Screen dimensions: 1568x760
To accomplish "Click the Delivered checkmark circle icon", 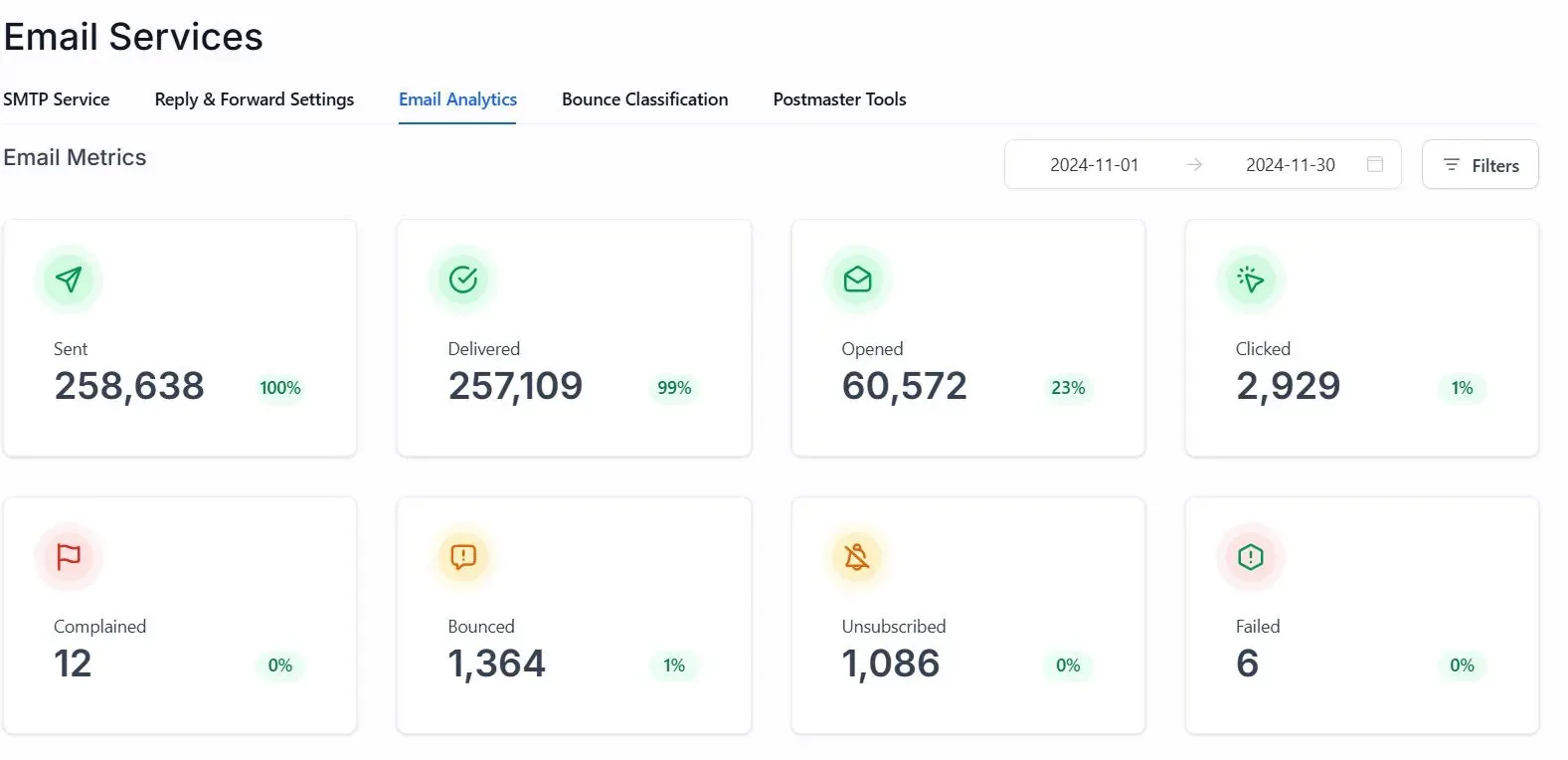I will [463, 280].
